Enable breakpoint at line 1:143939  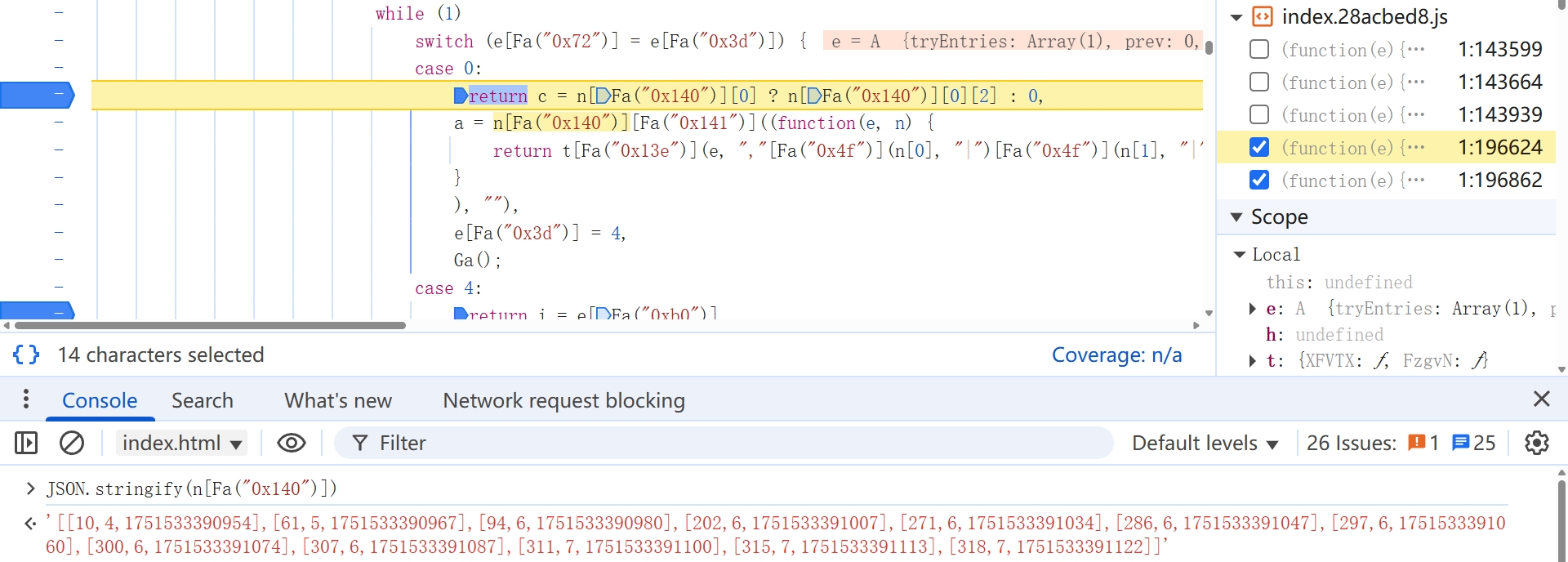1259,114
